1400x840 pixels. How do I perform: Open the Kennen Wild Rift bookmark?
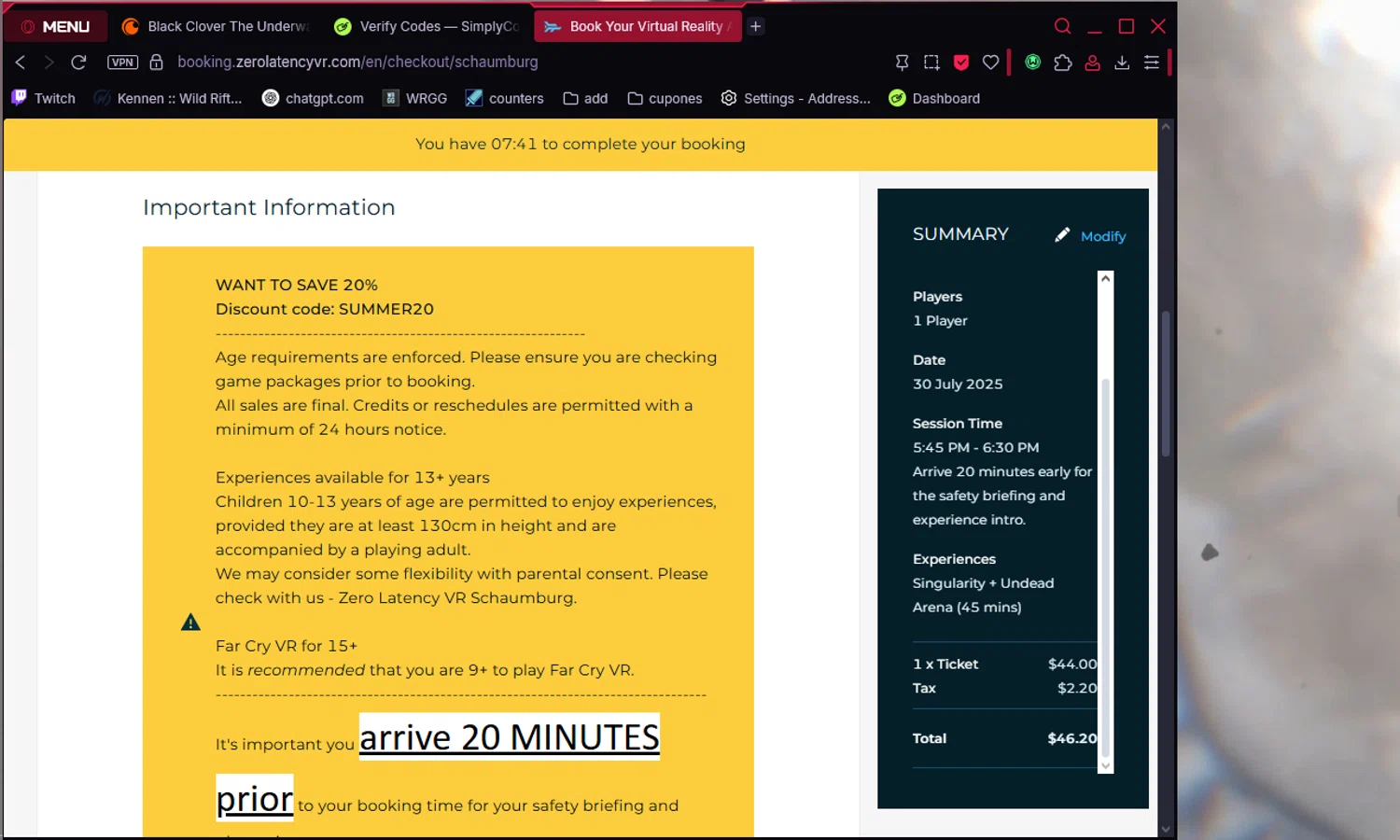168,98
